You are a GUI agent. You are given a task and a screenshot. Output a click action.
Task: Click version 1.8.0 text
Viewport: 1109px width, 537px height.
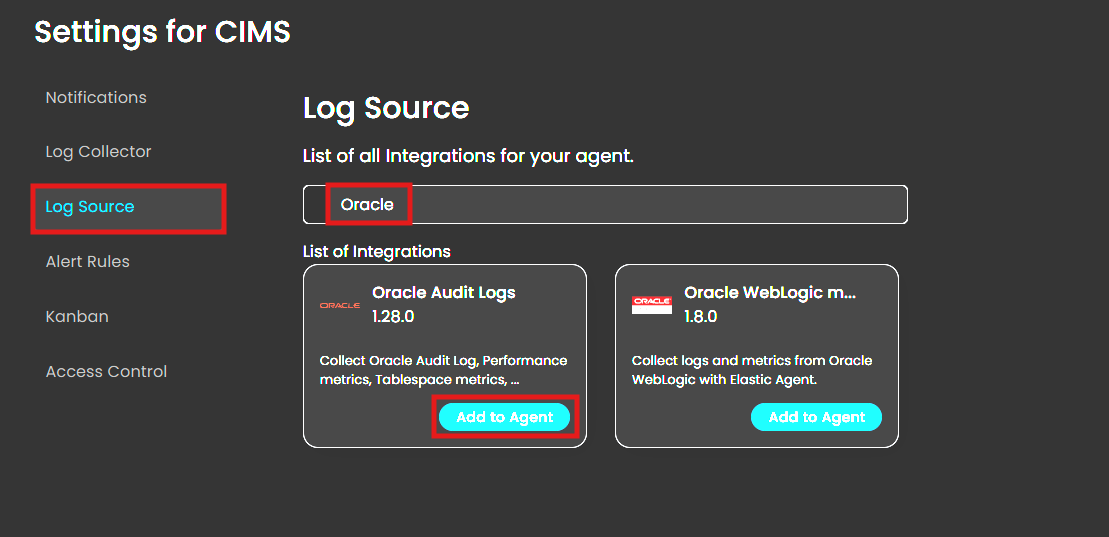701,316
